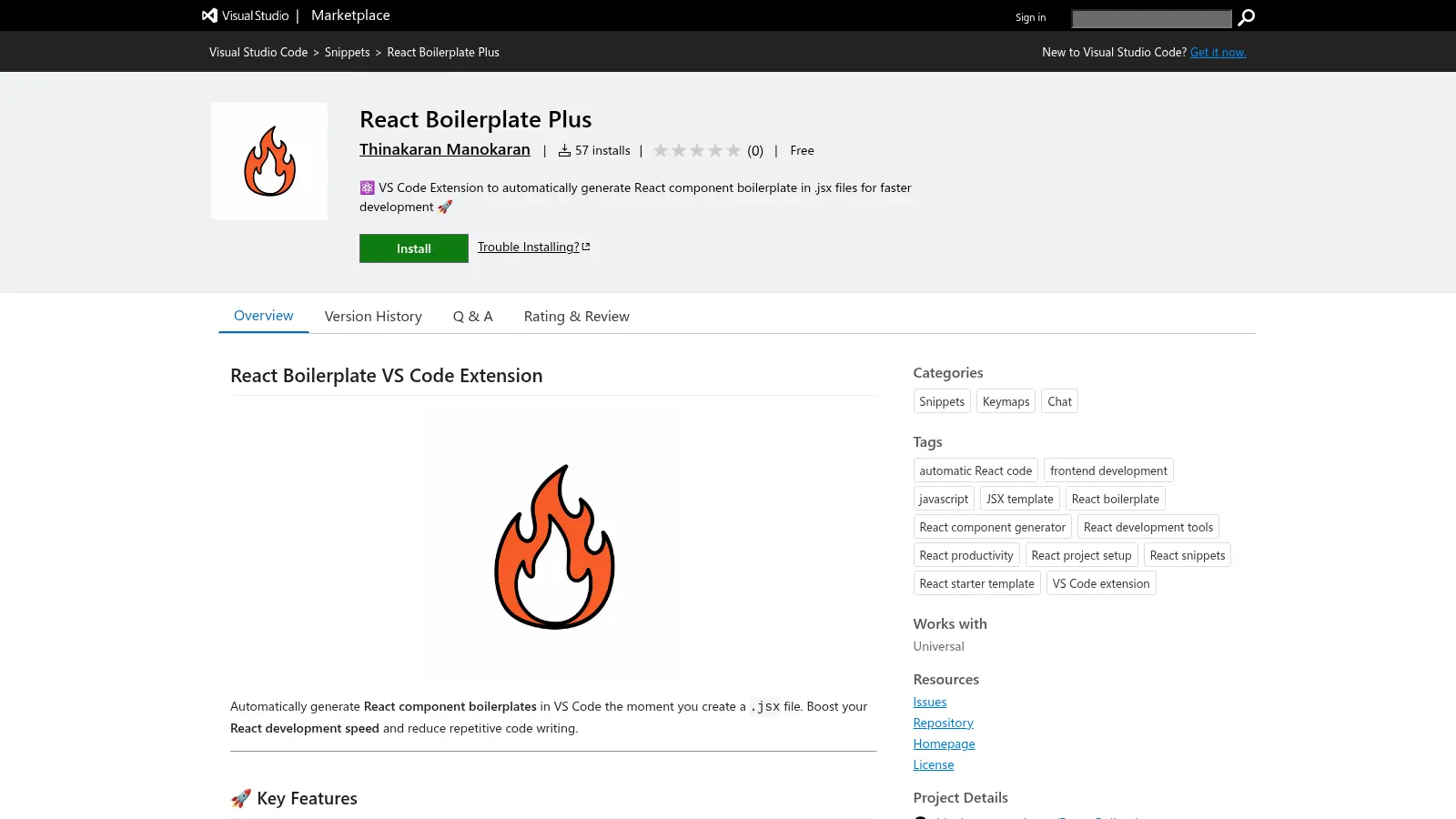Screen dimensions: 1456x819
Task: Switch to the Q & A tab
Action: (473, 317)
